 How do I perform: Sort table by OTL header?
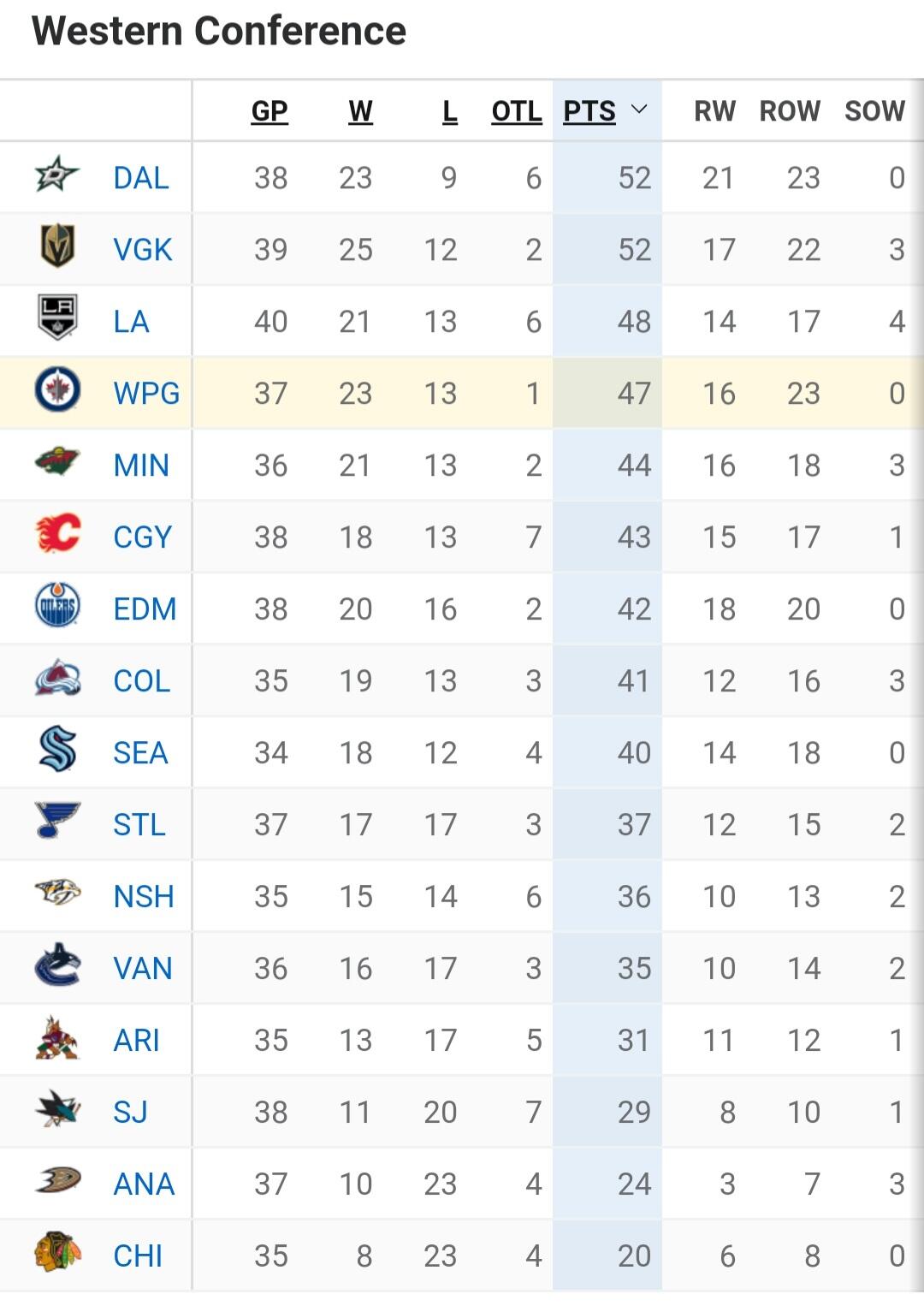point(517,111)
